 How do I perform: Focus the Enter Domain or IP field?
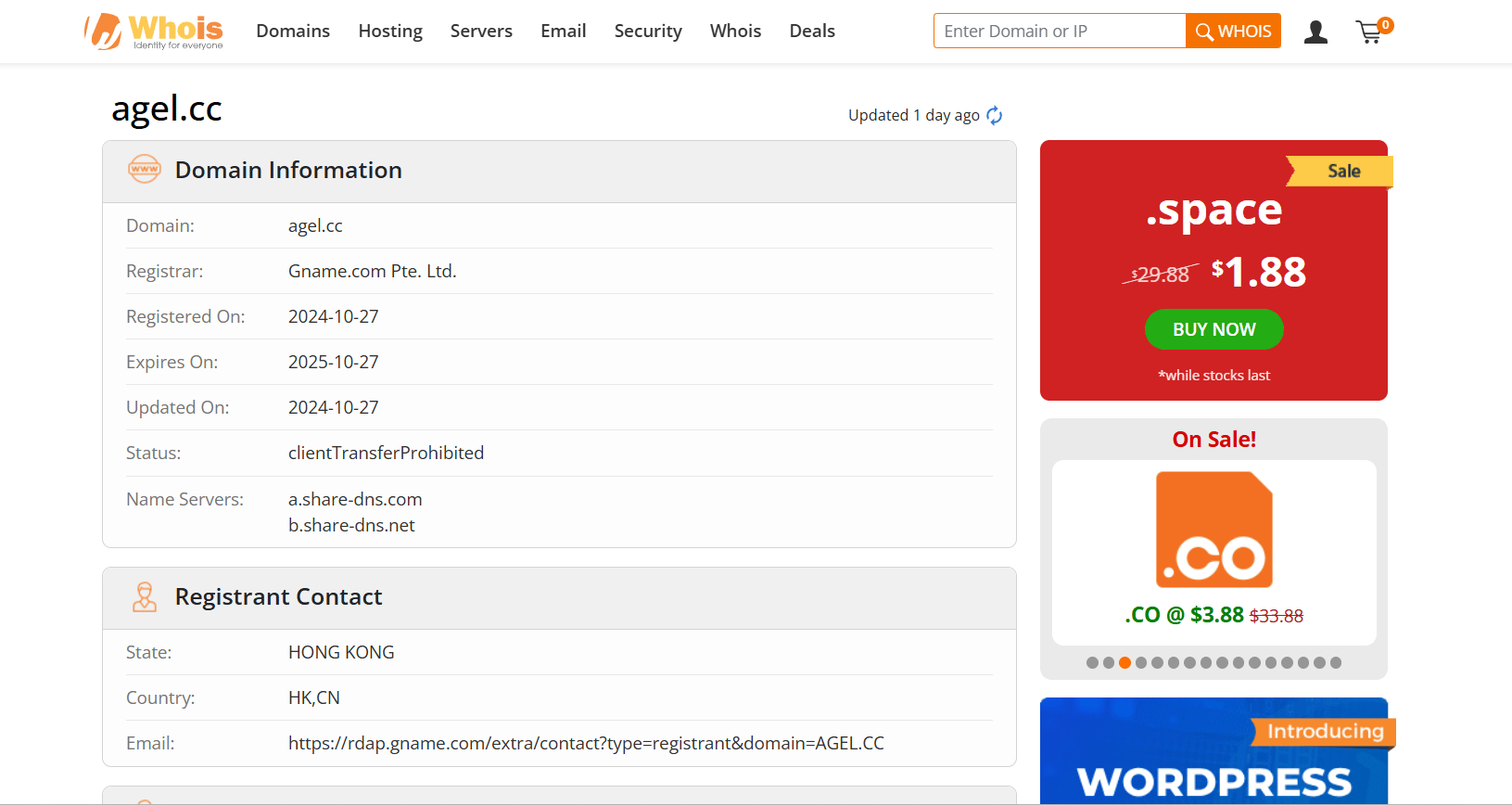point(1060,31)
